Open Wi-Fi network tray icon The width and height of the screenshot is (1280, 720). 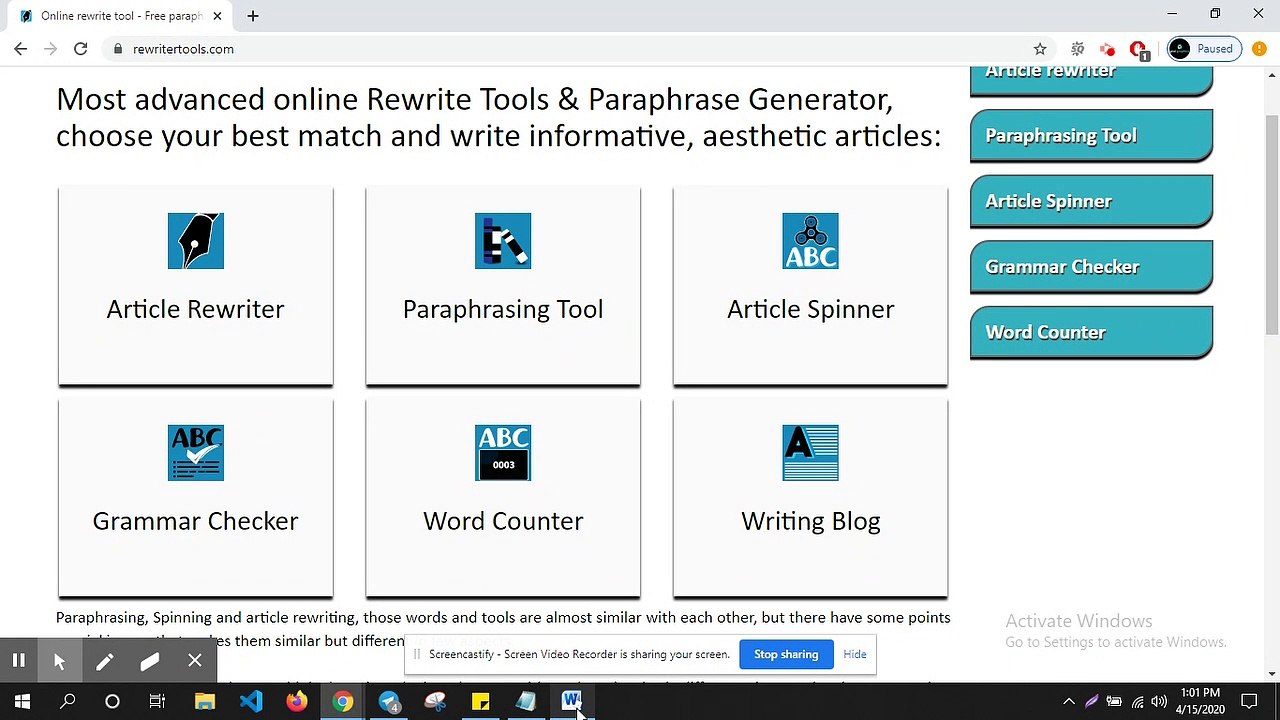(1137, 701)
